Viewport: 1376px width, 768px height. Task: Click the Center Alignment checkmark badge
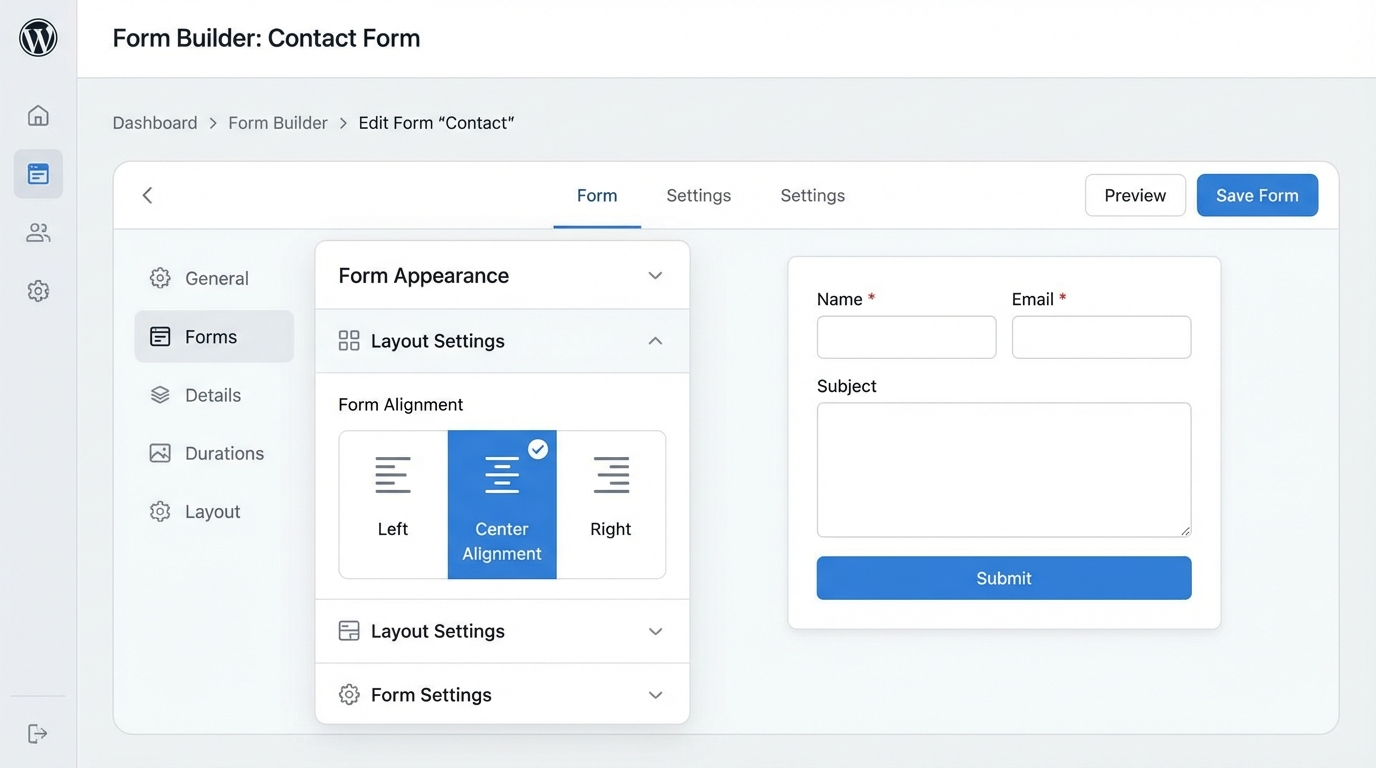coord(538,449)
